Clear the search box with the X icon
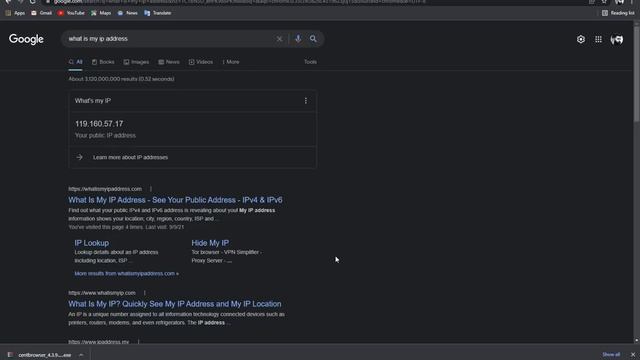The image size is (640, 360). (x=279, y=39)
